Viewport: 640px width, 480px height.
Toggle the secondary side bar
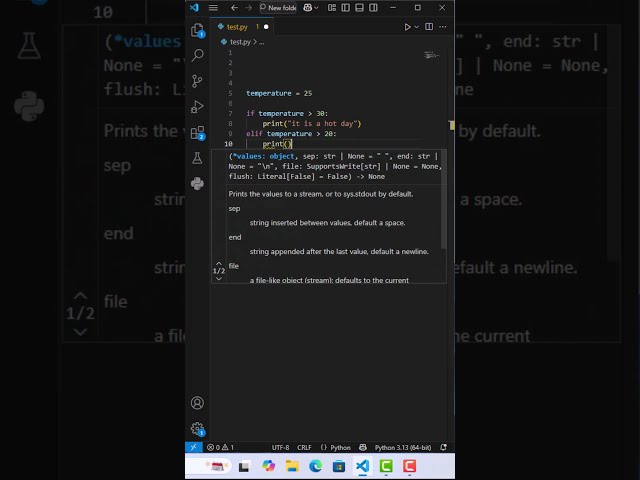(373, 8)
